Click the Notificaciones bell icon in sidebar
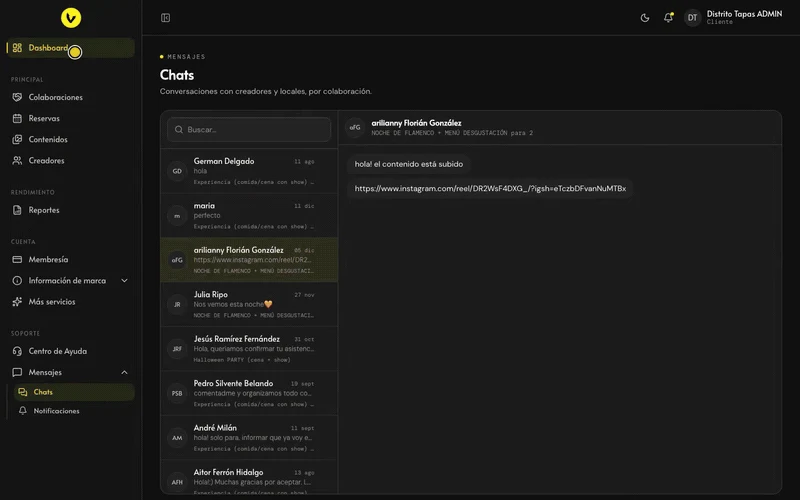The width and height of the screenshot is (800, 500). coord(22,411)
